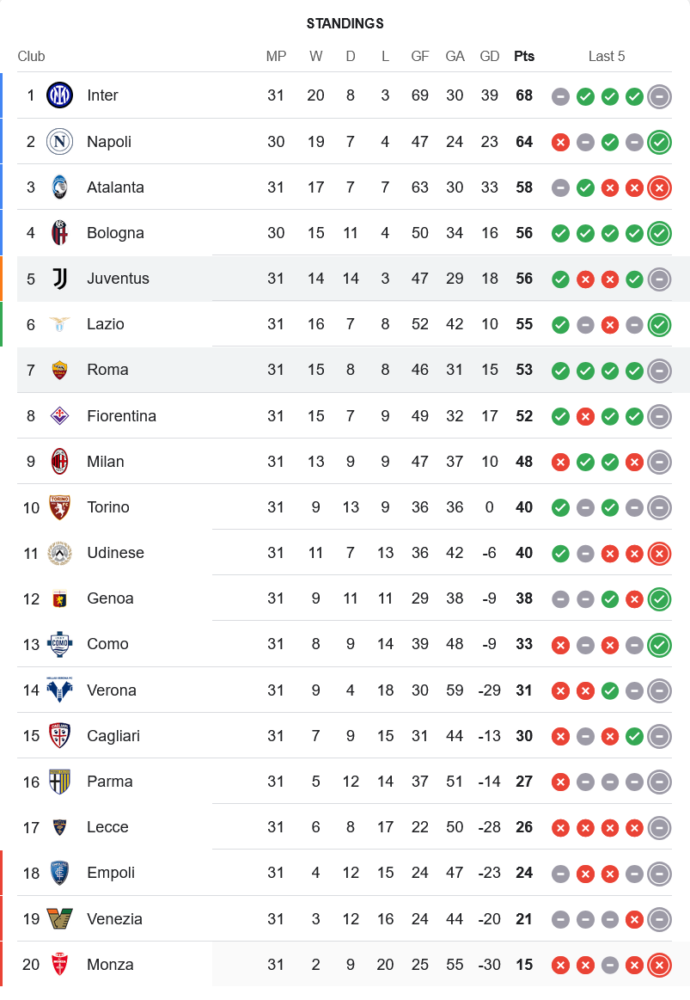Click the Milan club crest icon
This screenshot has height=1000, width=690.
tap(60, 462)
